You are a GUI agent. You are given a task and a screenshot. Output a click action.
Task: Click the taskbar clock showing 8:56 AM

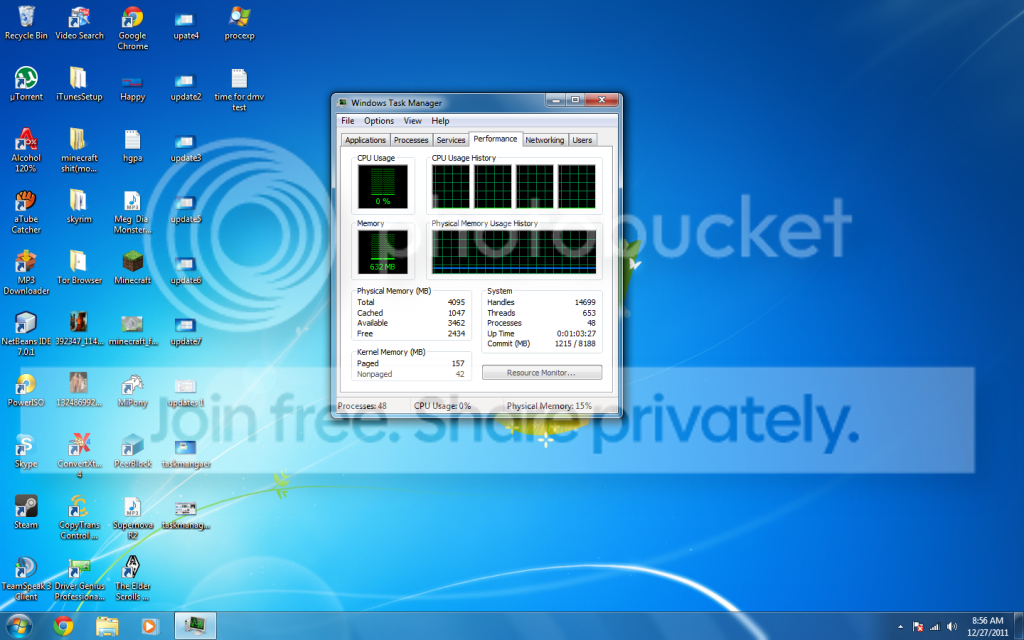tap(987, 626)
